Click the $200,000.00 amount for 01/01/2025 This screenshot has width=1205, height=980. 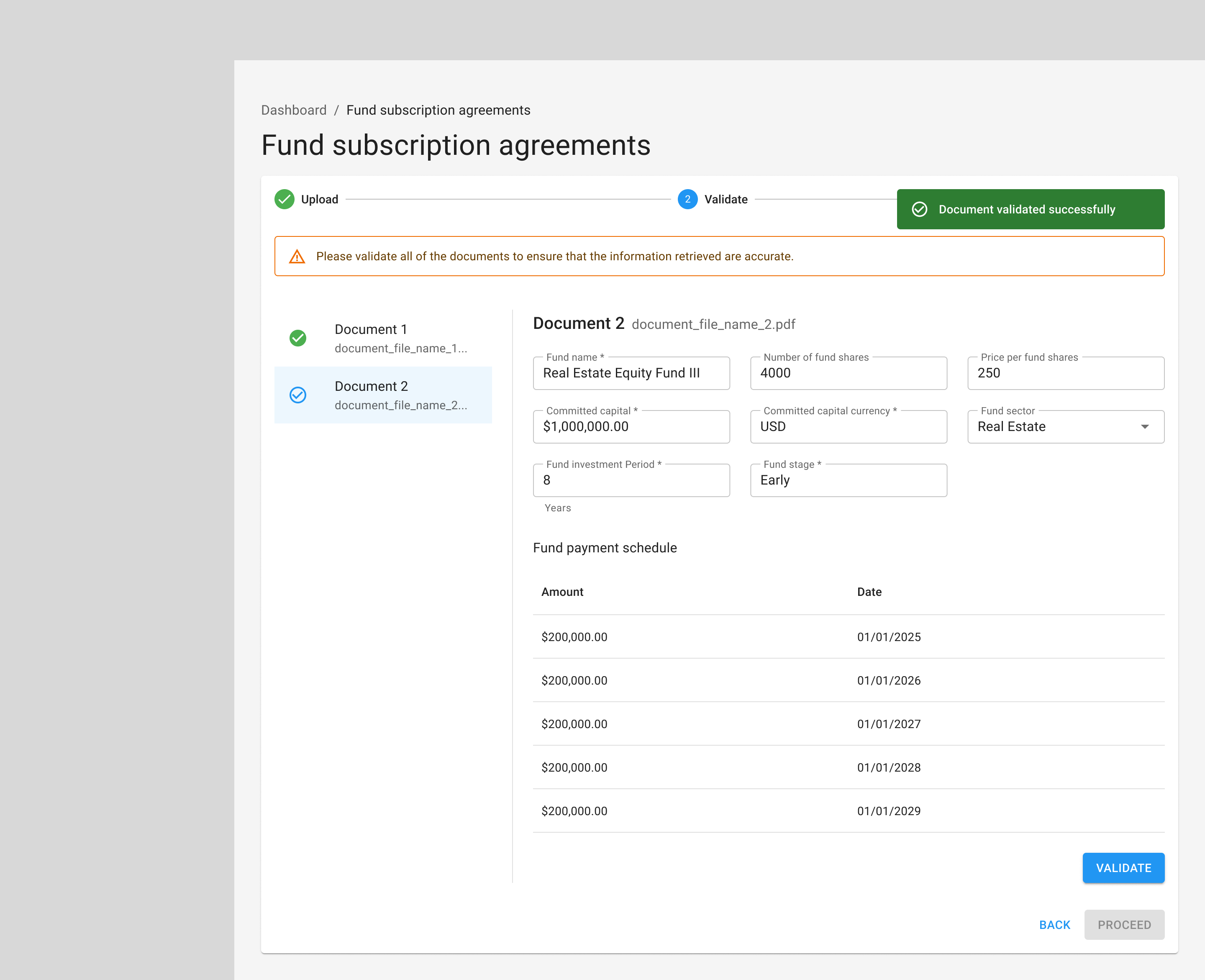pos(574,637)
